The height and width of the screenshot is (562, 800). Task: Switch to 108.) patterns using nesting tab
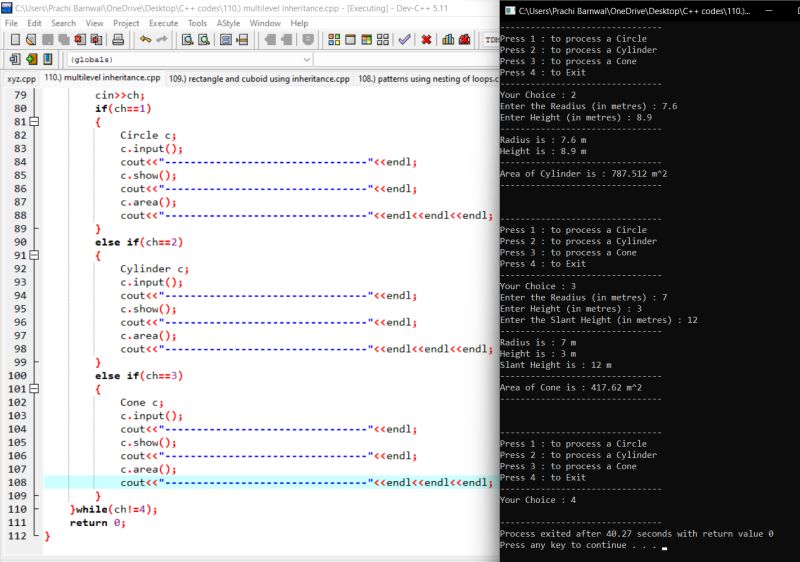coord(428,79)
